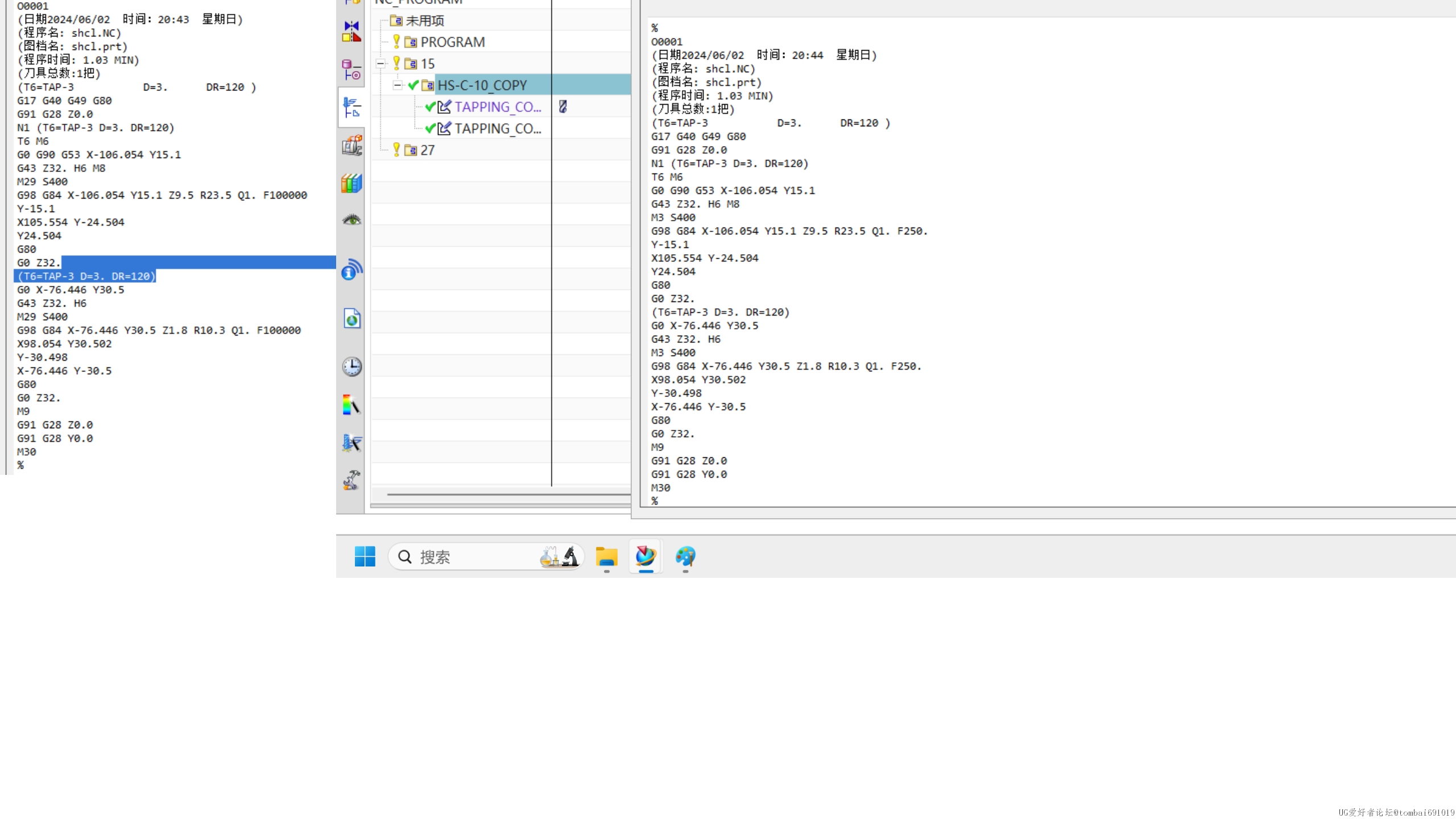Click the tool icon beside first TAPPING_CO operation

tap(562, 106)
